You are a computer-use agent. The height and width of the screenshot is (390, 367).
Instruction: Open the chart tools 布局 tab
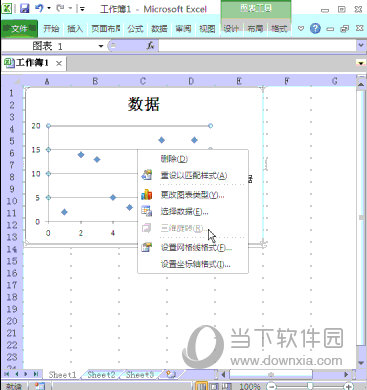tap(255, 29)
